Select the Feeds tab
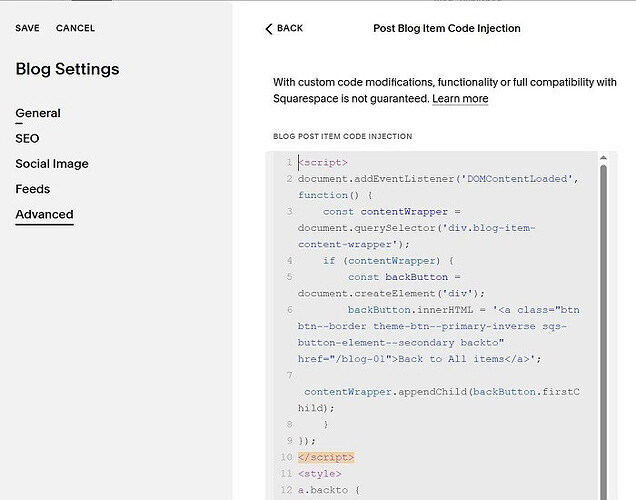The image size is (636, 500). [33, 189]
